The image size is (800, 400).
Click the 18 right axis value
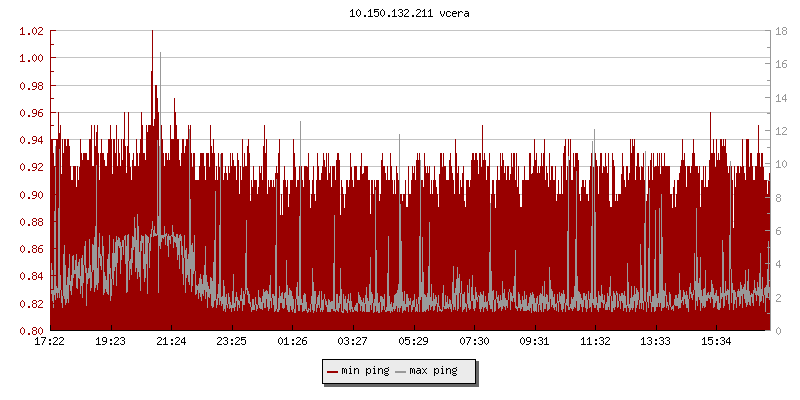782,31
